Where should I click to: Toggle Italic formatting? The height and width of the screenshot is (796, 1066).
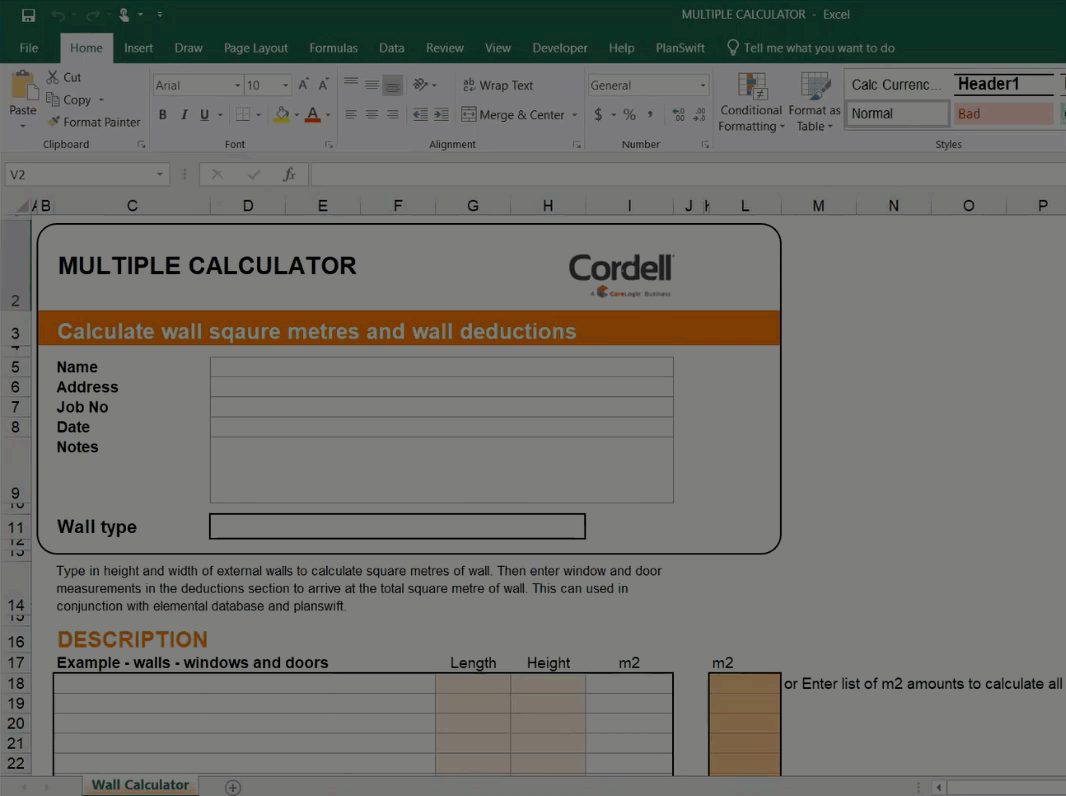point(184,115)
